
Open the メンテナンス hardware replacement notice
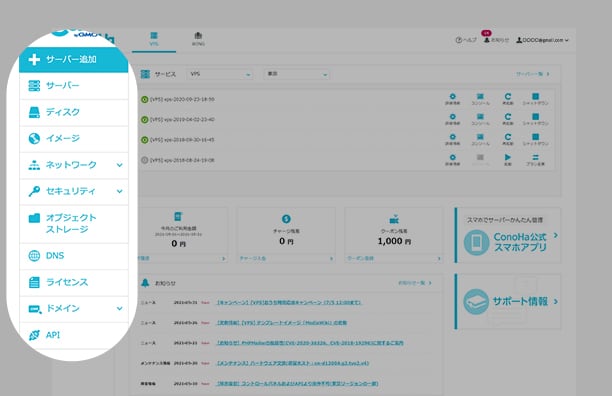293,363
